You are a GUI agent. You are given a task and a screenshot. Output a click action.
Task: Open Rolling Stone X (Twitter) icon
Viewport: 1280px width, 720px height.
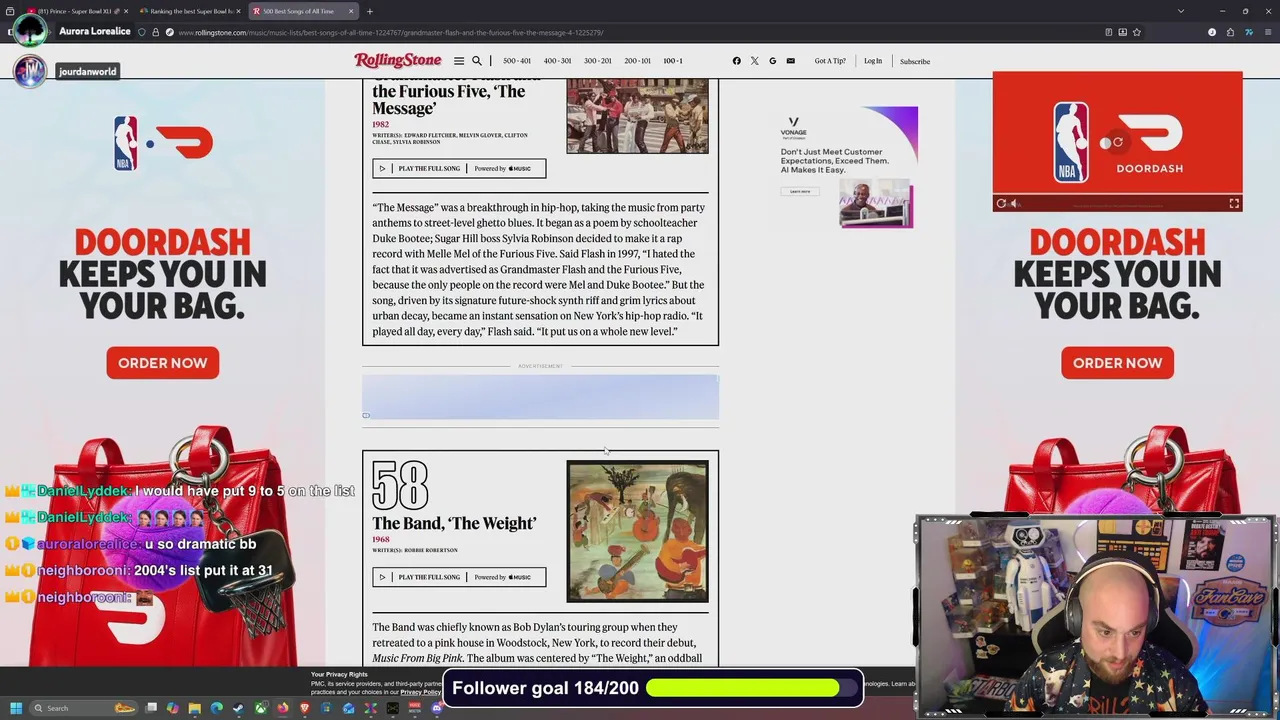[754, 61]
